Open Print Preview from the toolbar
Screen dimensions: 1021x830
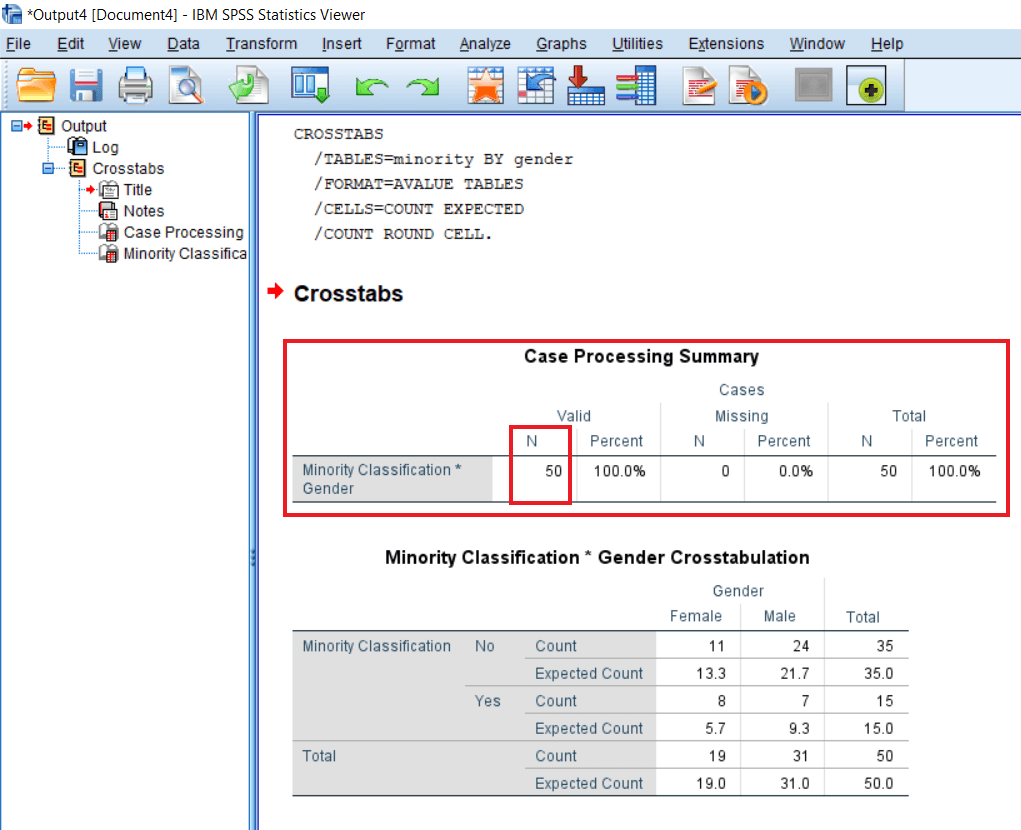pos(185,86)
